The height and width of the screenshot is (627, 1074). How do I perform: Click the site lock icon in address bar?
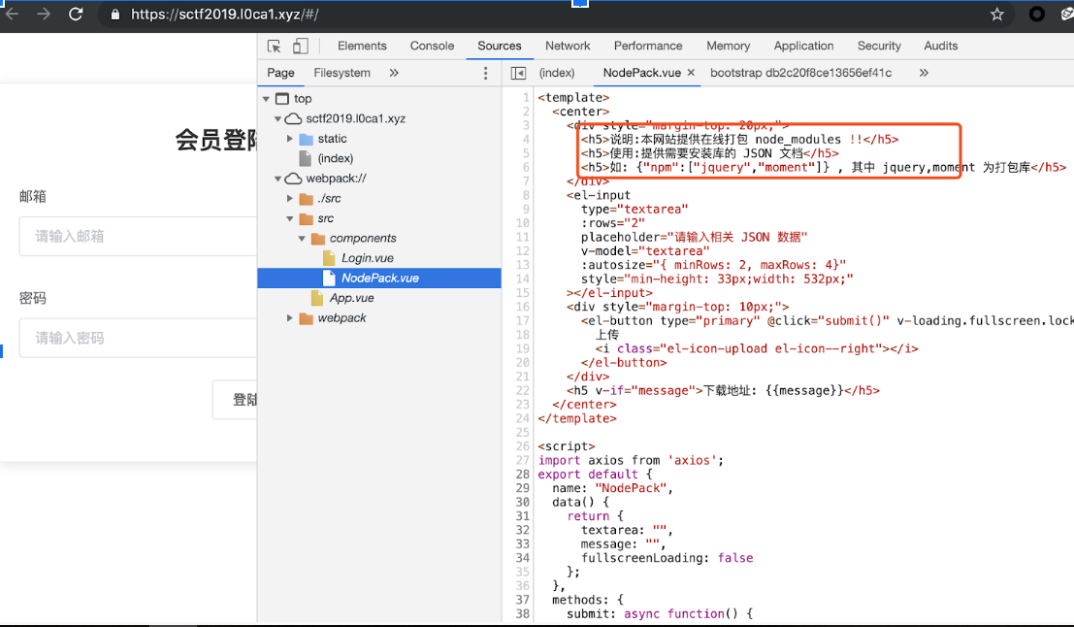(115, 14)
